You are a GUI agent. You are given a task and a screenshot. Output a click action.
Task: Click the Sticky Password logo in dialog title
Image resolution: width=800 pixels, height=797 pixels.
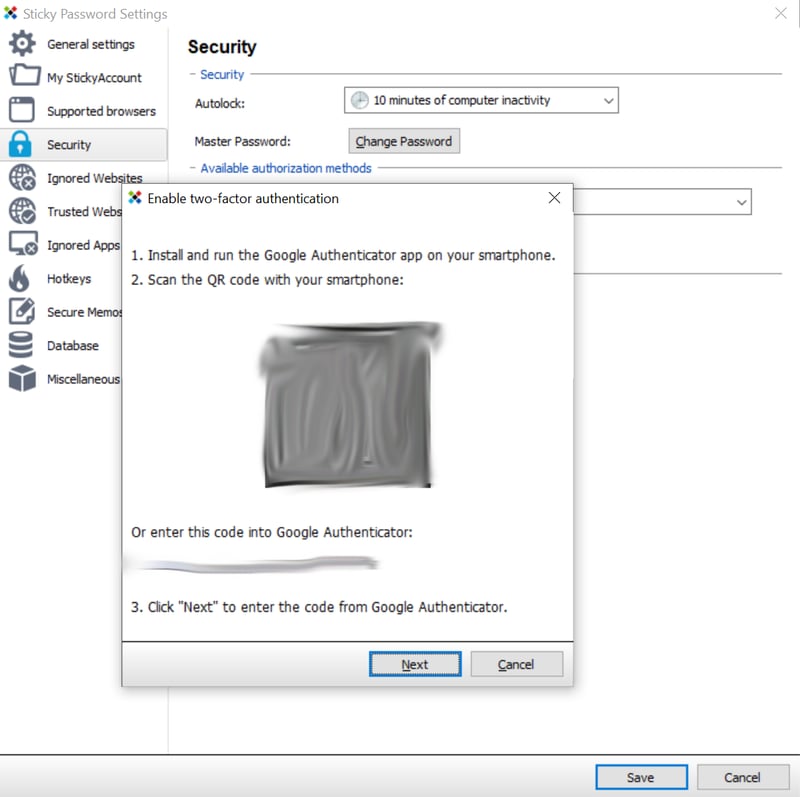pyautogui.click(x=135, y=198)
